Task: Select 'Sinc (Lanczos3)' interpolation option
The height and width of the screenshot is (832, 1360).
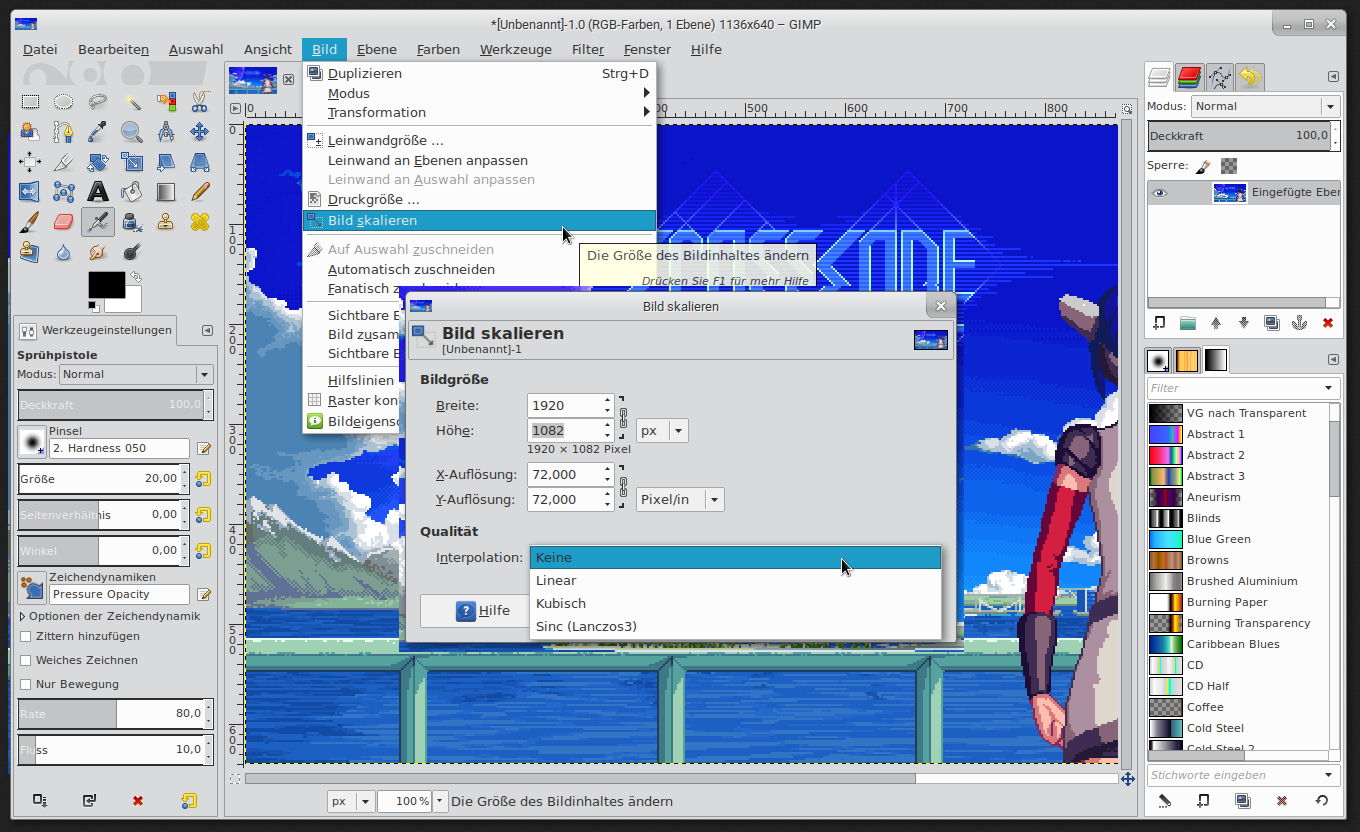Action: (x=735, y=626)
